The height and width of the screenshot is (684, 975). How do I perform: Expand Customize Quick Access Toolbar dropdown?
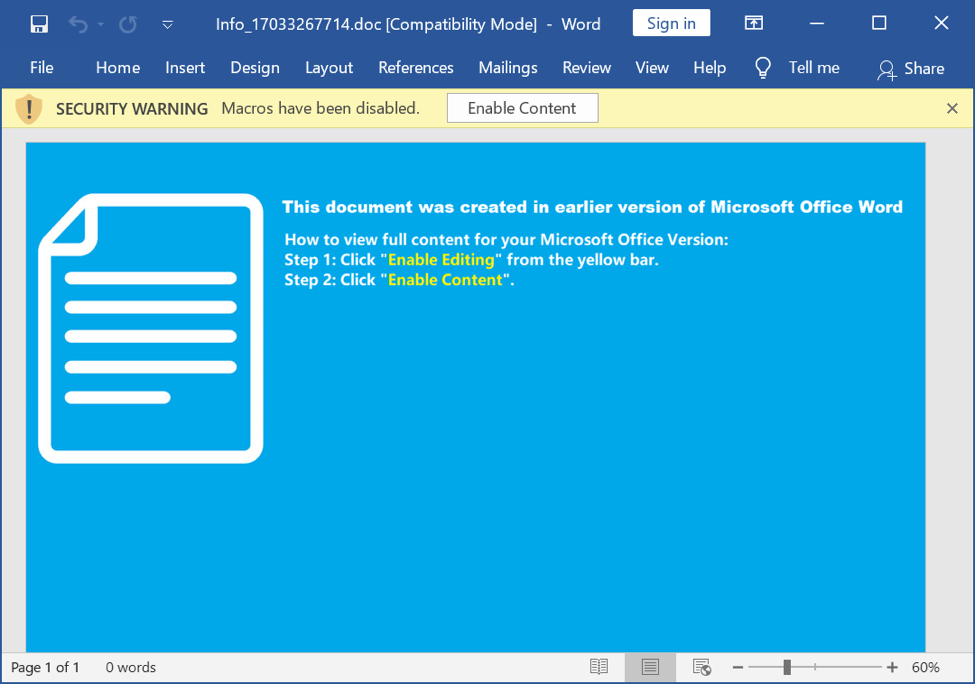click(x=167, y=24)
